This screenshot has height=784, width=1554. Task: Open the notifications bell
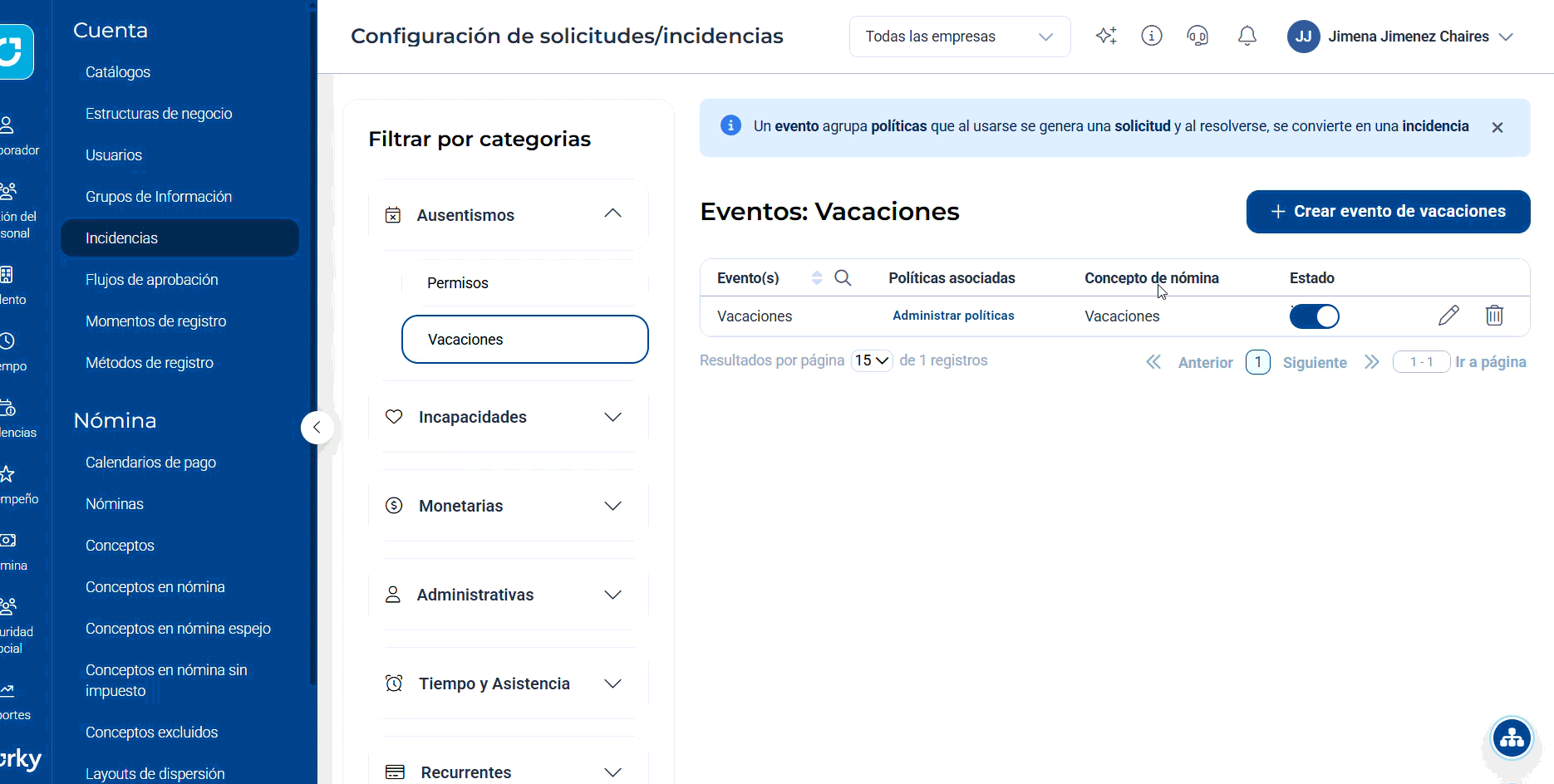tap(1247, 36)
